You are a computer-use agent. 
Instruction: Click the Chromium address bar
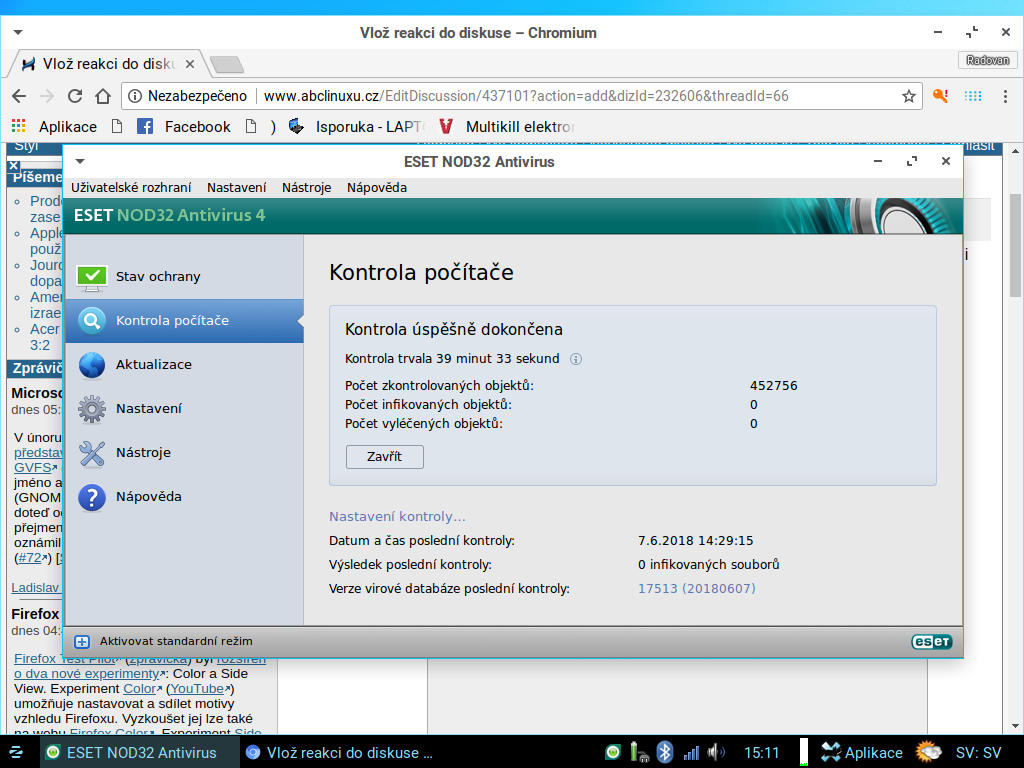click(521, 96)
